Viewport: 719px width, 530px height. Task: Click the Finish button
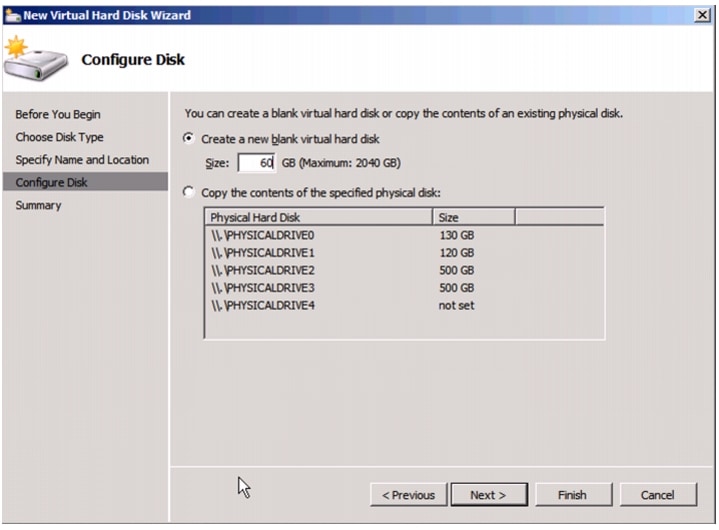pyautogui.click(x=573, y=495)
